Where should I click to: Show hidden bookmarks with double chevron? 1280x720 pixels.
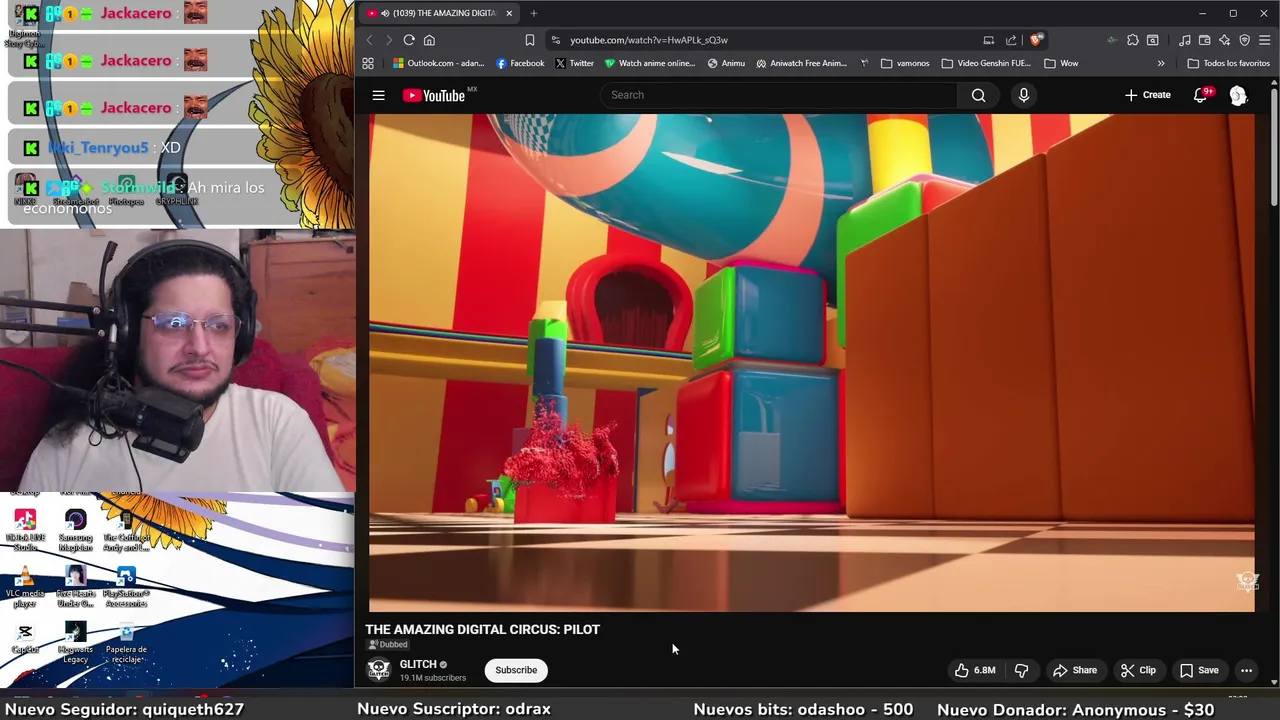click(1161, 63)
